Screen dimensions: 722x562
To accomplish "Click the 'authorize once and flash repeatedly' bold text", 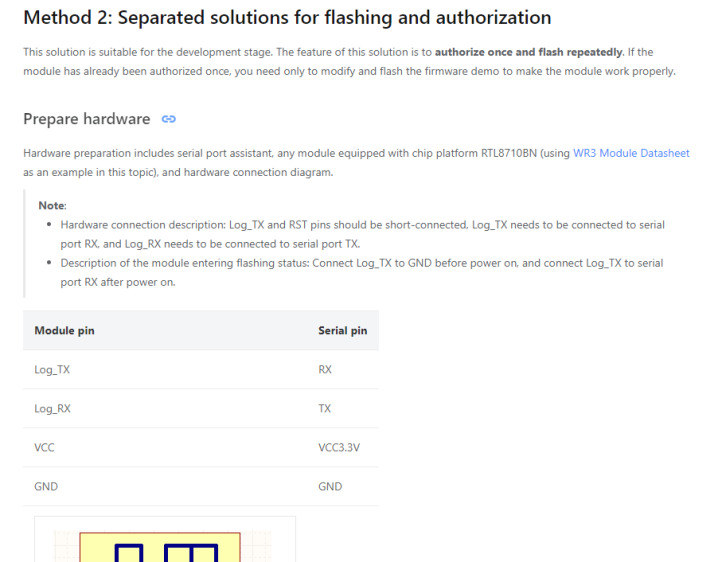I will (x=529, y=52).
